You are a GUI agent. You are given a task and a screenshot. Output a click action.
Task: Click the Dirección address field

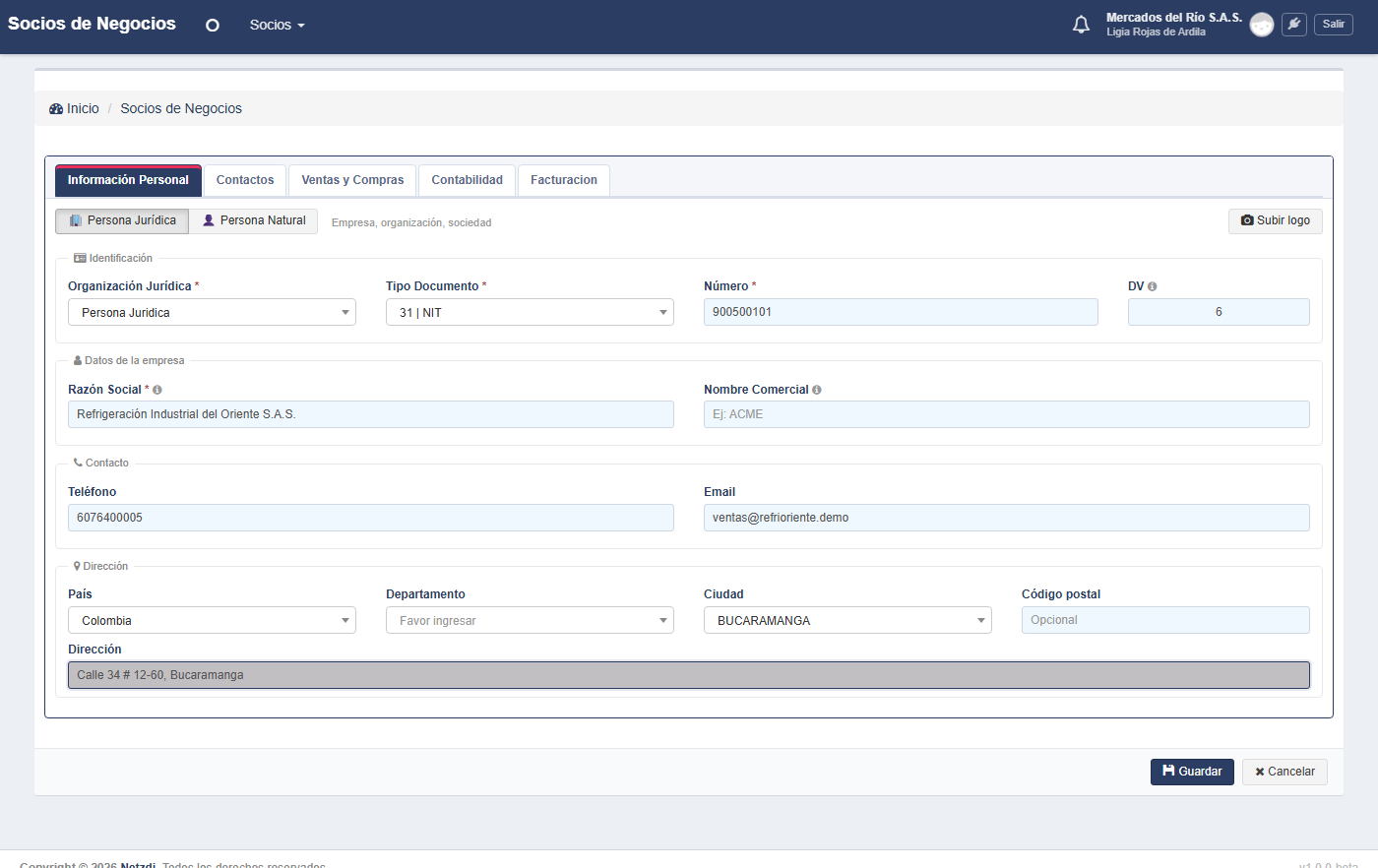(x=689, y=675)
